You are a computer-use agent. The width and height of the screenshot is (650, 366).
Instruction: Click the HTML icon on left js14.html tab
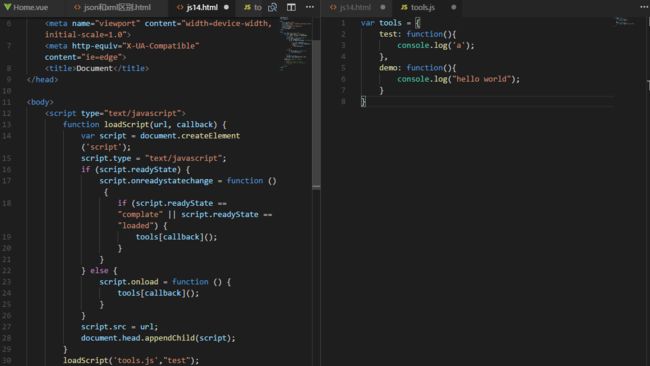click(x=180, y=7)
